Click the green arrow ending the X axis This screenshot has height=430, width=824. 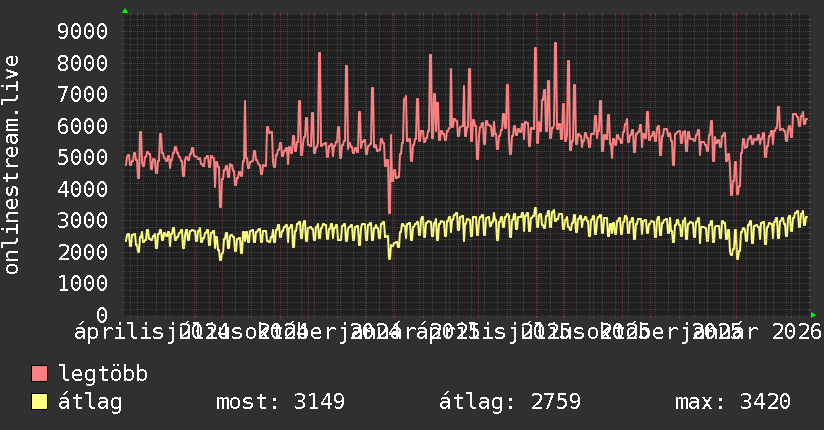813,315
